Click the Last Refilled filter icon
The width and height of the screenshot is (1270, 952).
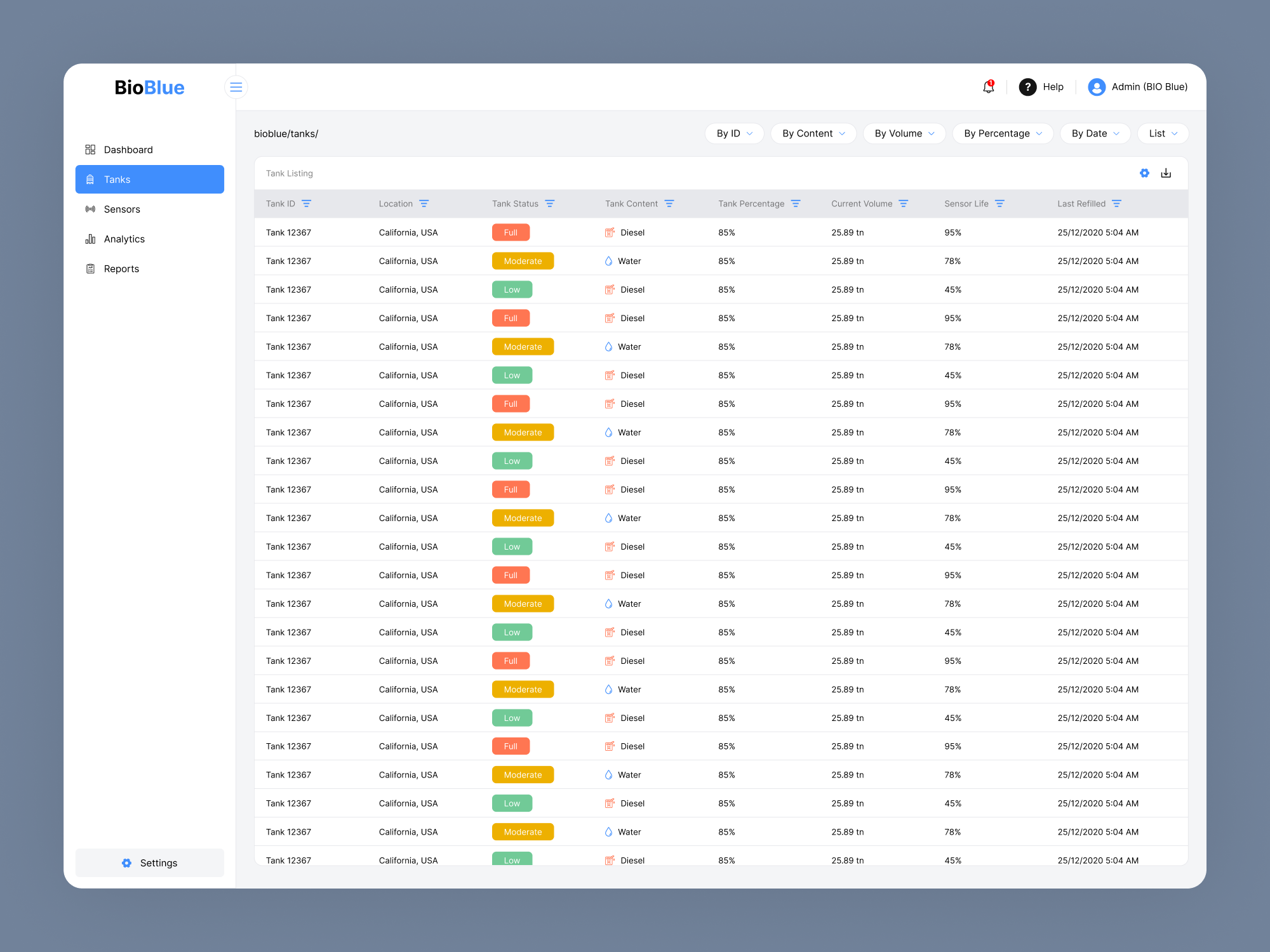(1116, 204)
